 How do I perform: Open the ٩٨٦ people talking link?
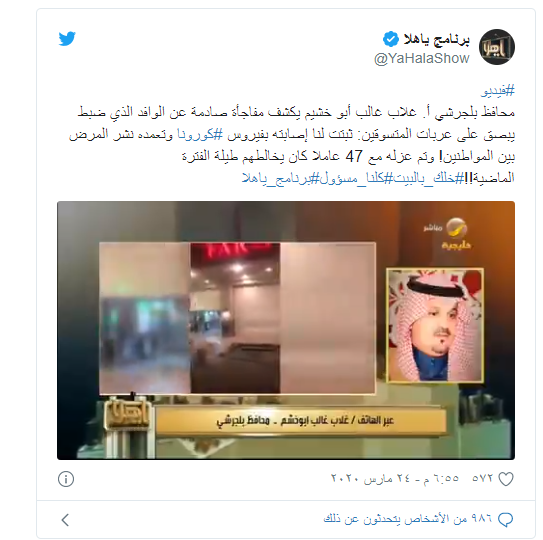click(x=408, y=519)
